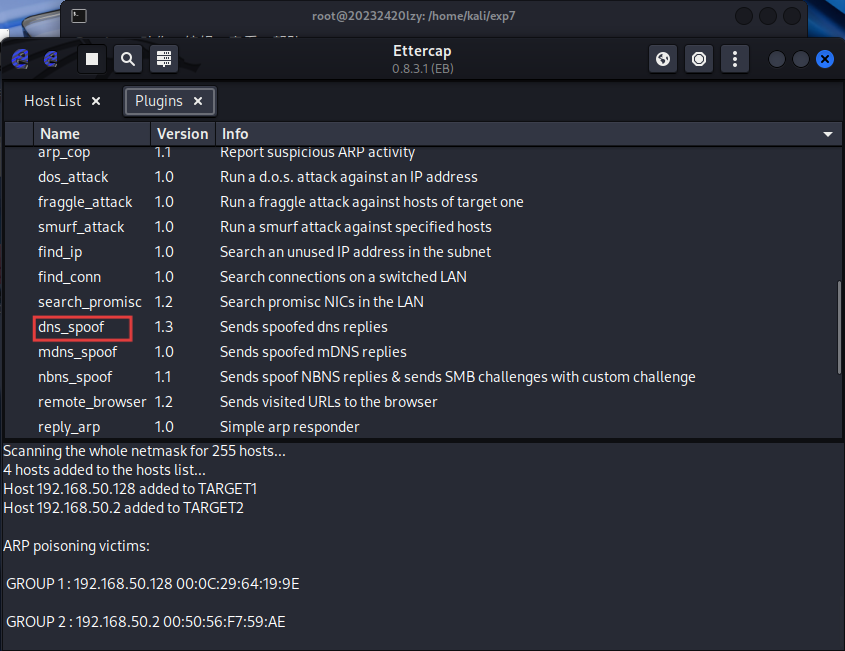Click the terminal icon in the background window
This screenshot has height=651, width=845.
(79, 16)
